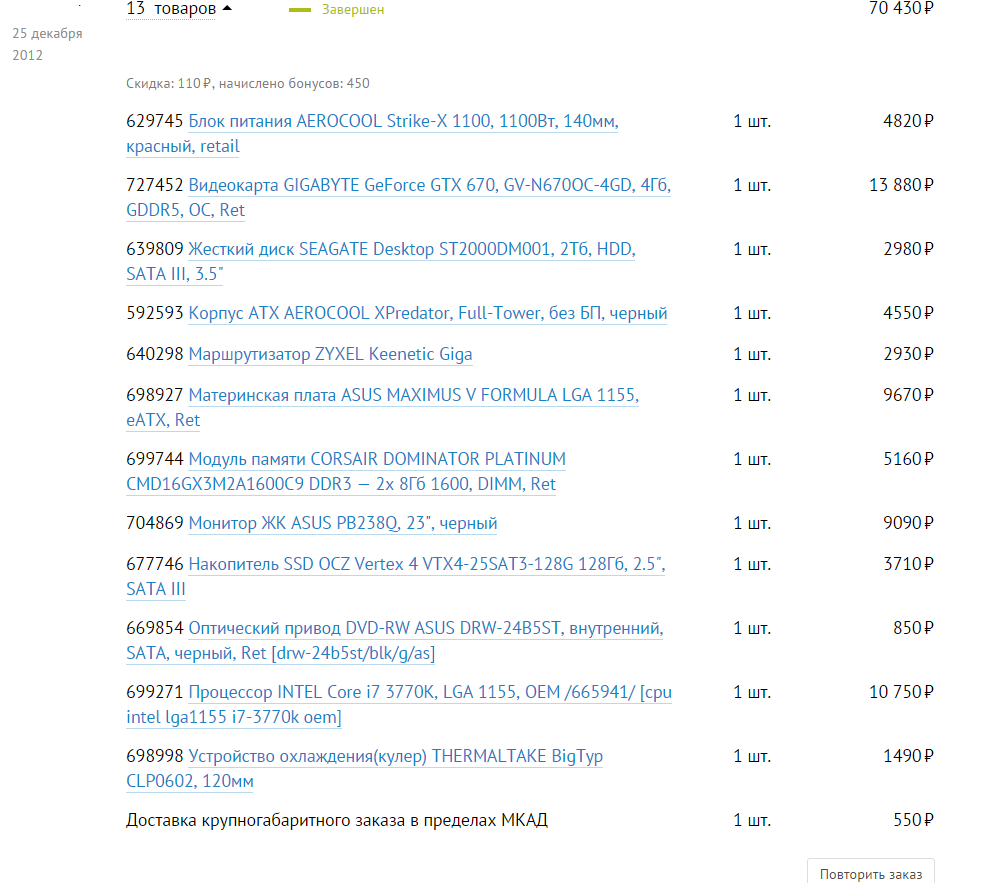Click product code 640298
The image size is (1008, 883).
click(155, 355)
